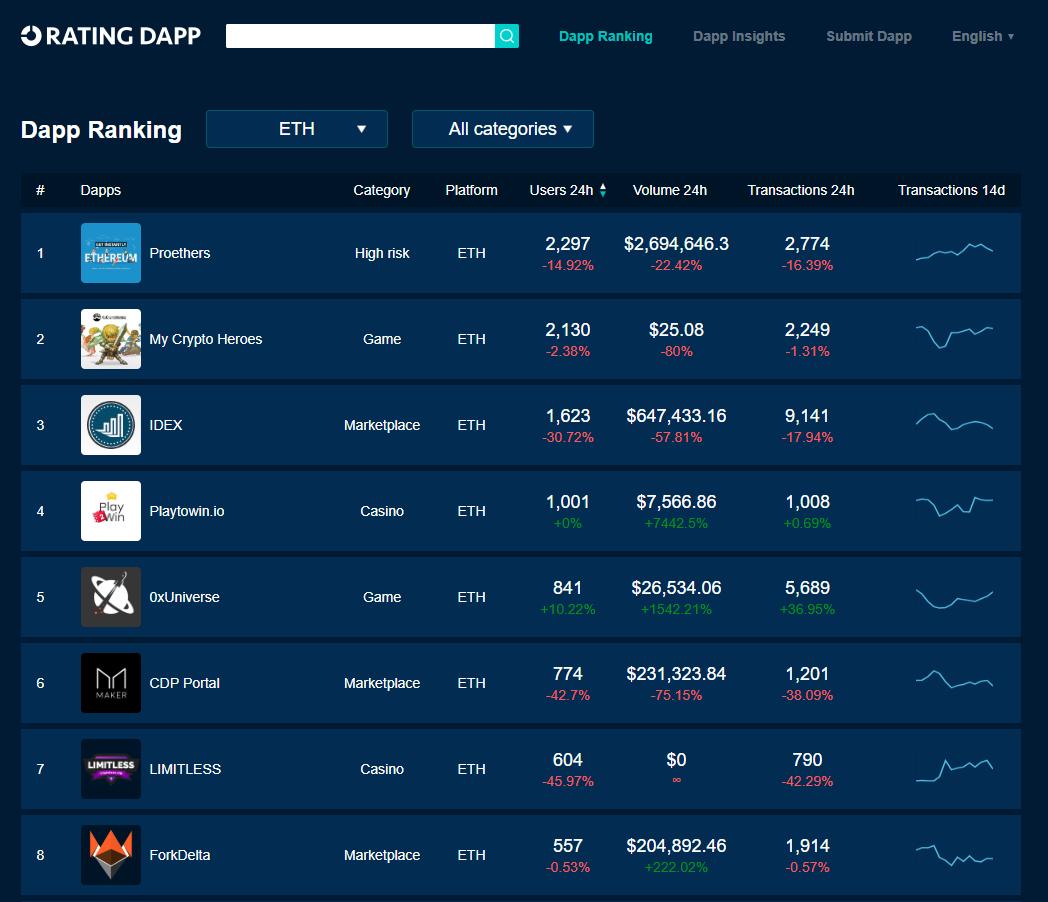Image resolution: width=1048 pixels, height=902 pixels.
Task: Open the 0xUniverse name link
Action: (184, 597)
